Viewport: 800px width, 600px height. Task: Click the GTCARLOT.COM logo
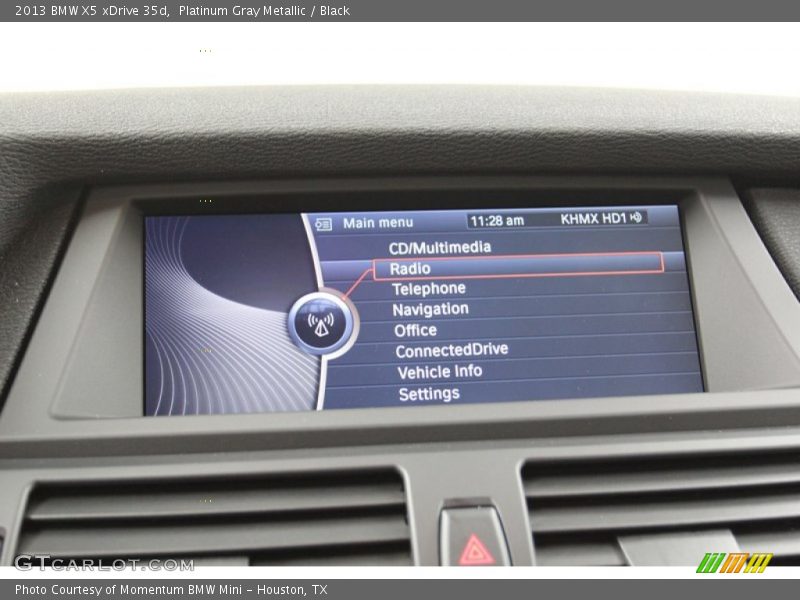tap(104, 563)
